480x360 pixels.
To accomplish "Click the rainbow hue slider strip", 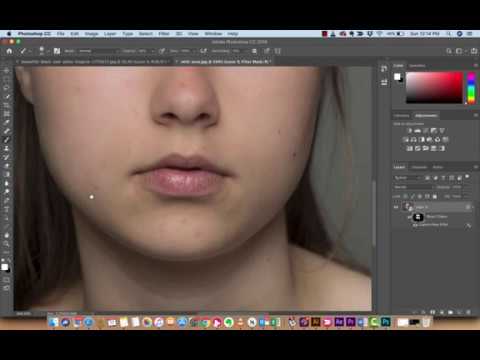I will 471,88.
